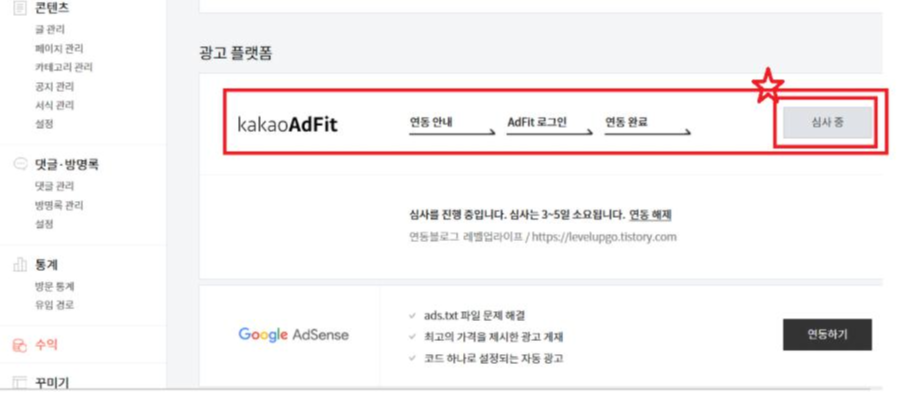Image resolution: width=903 pixels, height=414 pixels.
Task: Click the text '심사를 진행 중입니다. 심사는 3~5일 소요됩니다.'
Action: pos(517,215)
